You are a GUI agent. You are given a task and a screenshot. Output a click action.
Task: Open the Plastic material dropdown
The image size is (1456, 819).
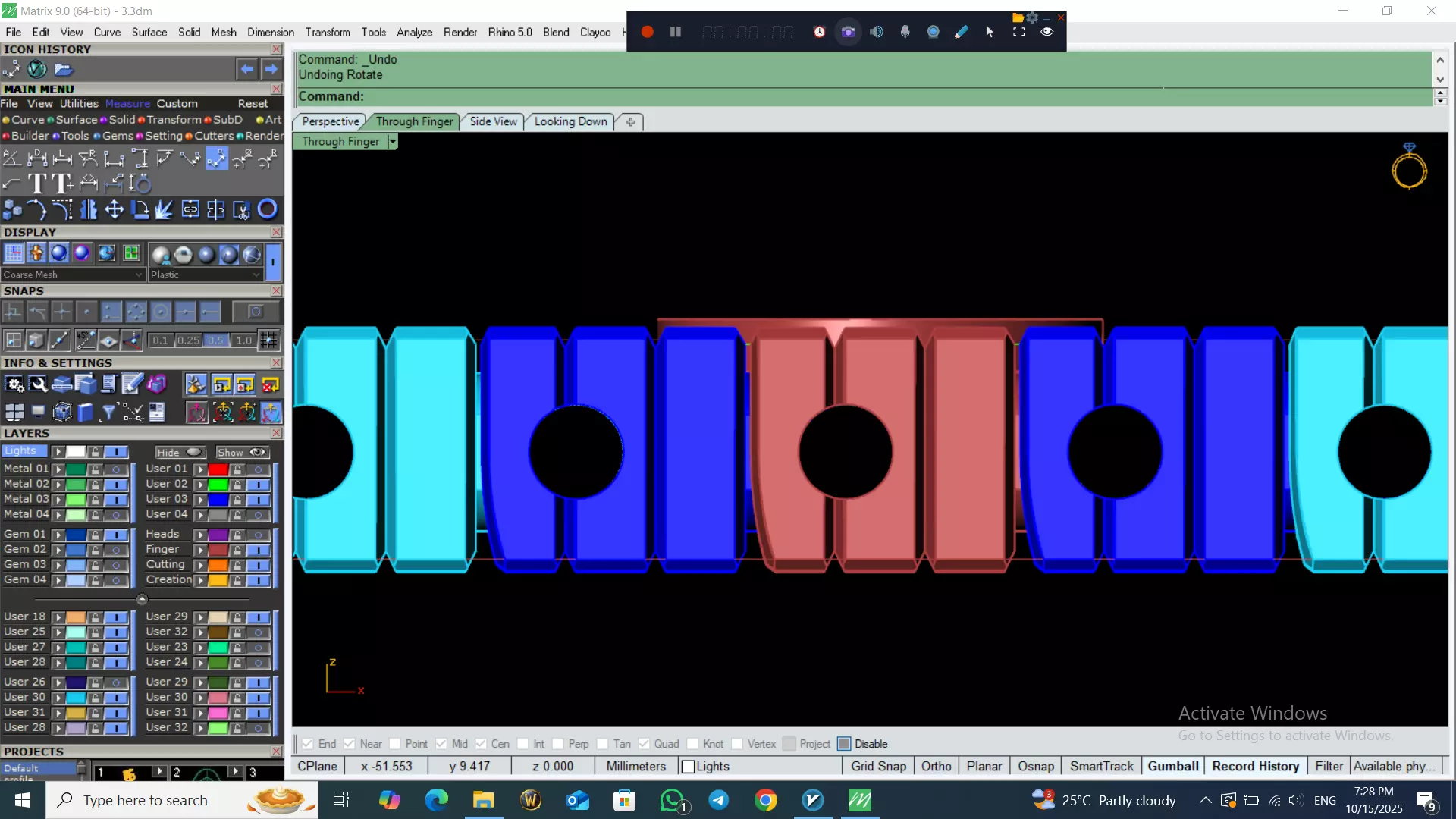pyautogui.click(x=205, y=275)
